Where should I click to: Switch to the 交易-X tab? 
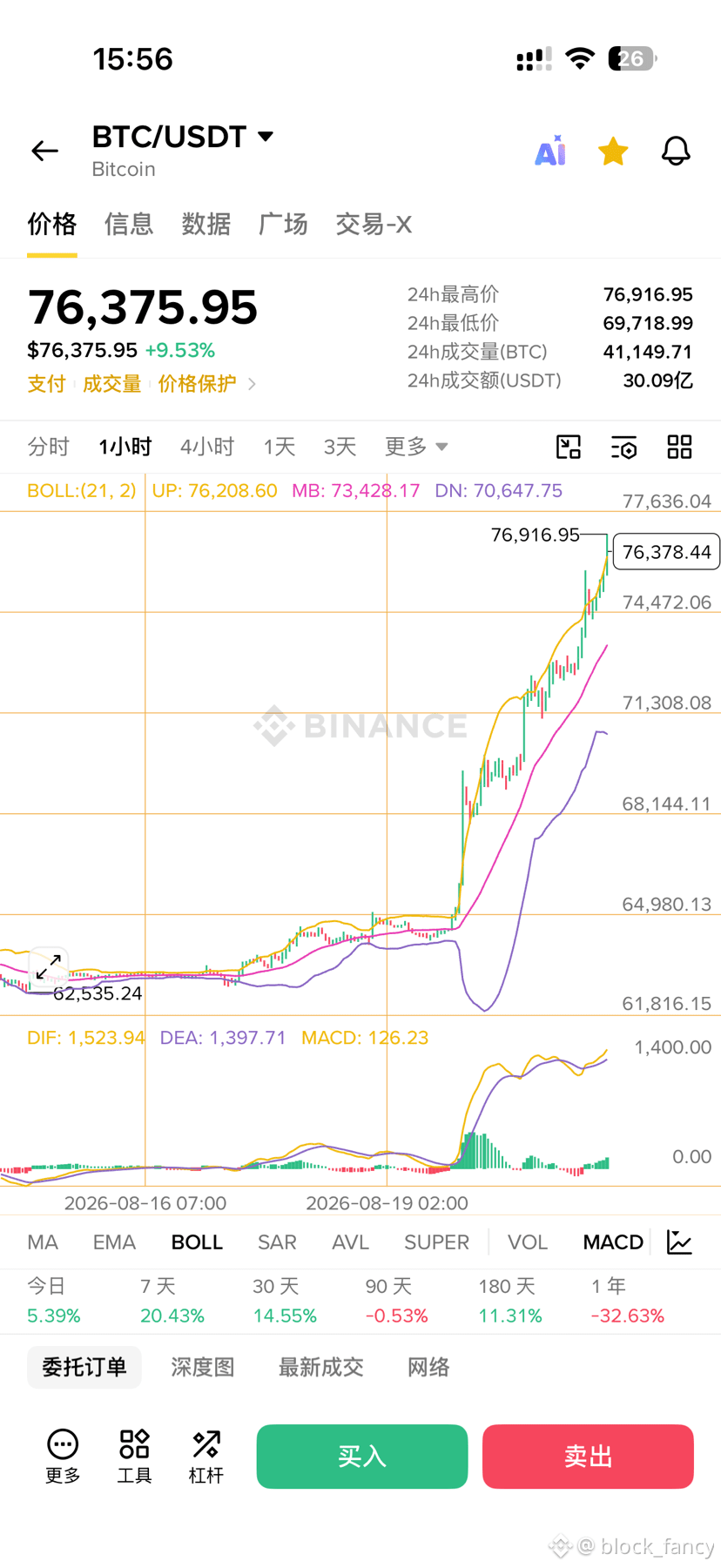tap(374, 225)
